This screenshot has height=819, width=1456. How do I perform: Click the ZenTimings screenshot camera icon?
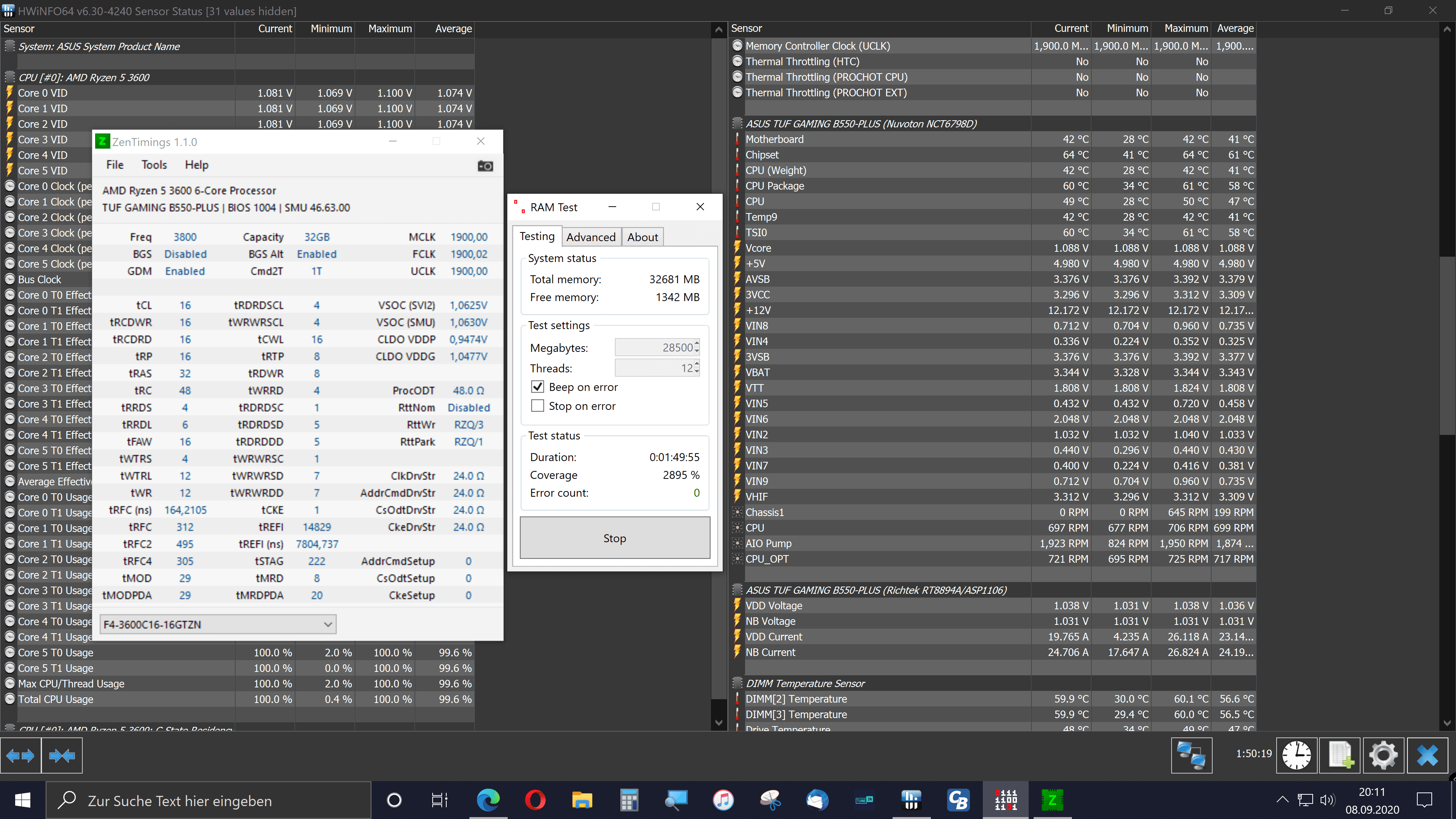pyautogui.click(x=485, y=166)
